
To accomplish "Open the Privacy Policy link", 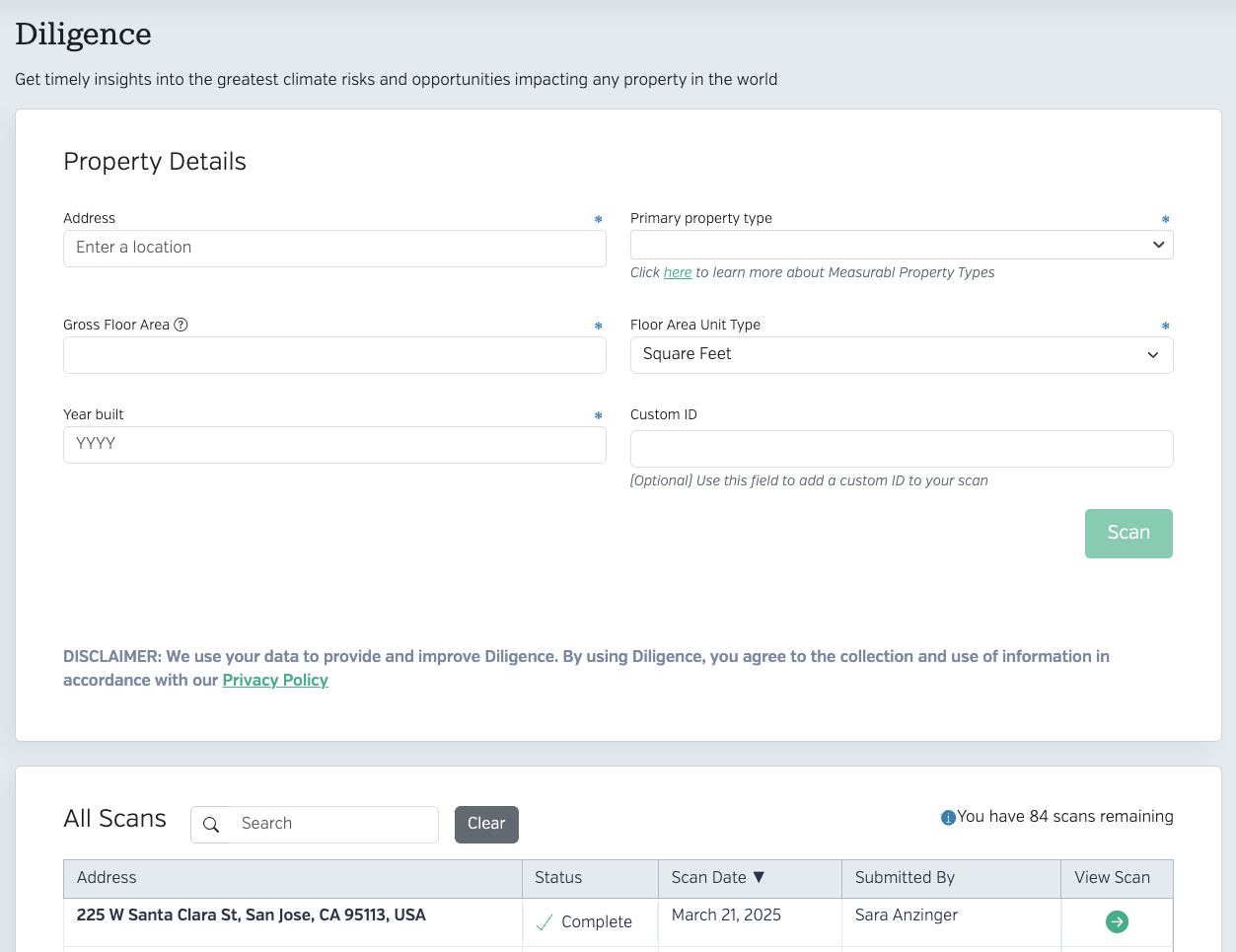I will (275, 680).
